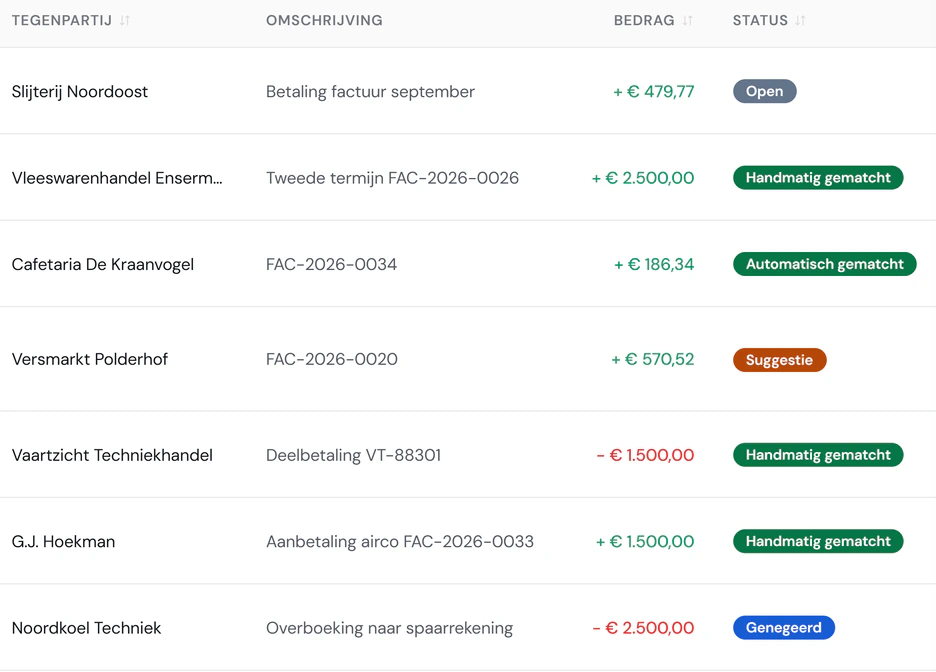Click the Suggestie status badge
The height and width of the screenshot is (672, 936).
tap(780, 360)
